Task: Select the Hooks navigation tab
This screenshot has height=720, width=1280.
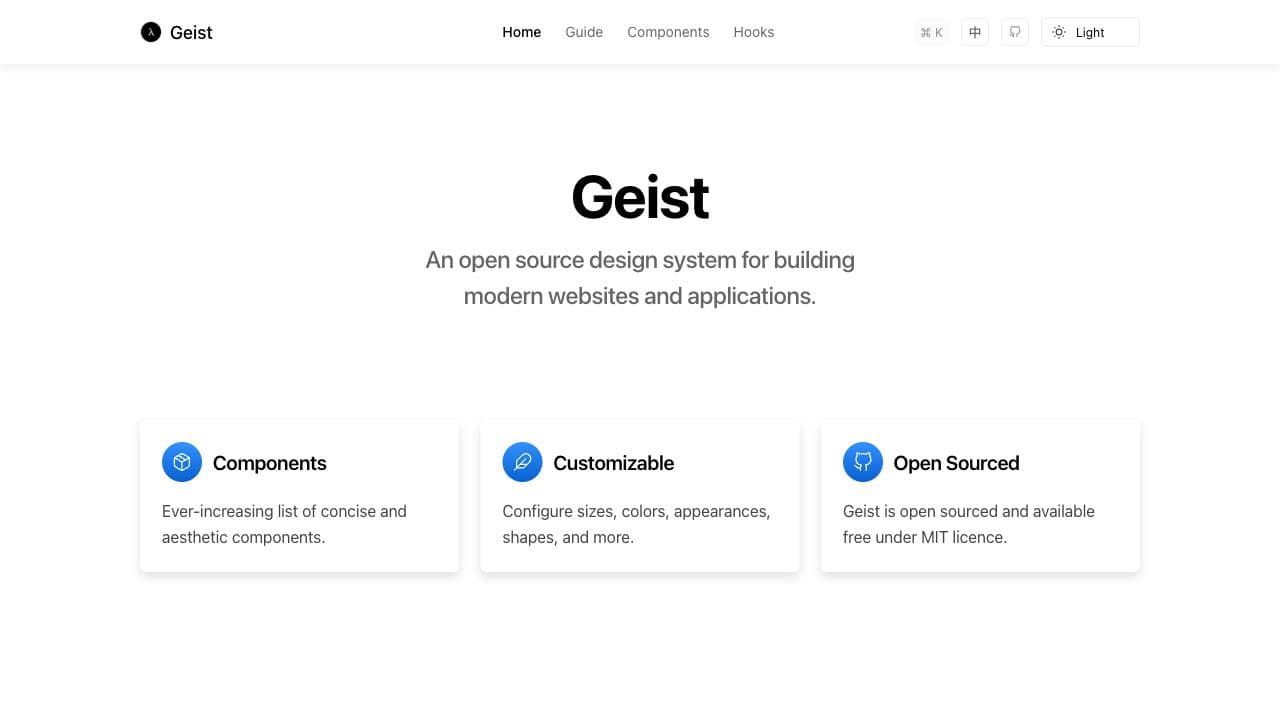Action: tap(753, 32)
